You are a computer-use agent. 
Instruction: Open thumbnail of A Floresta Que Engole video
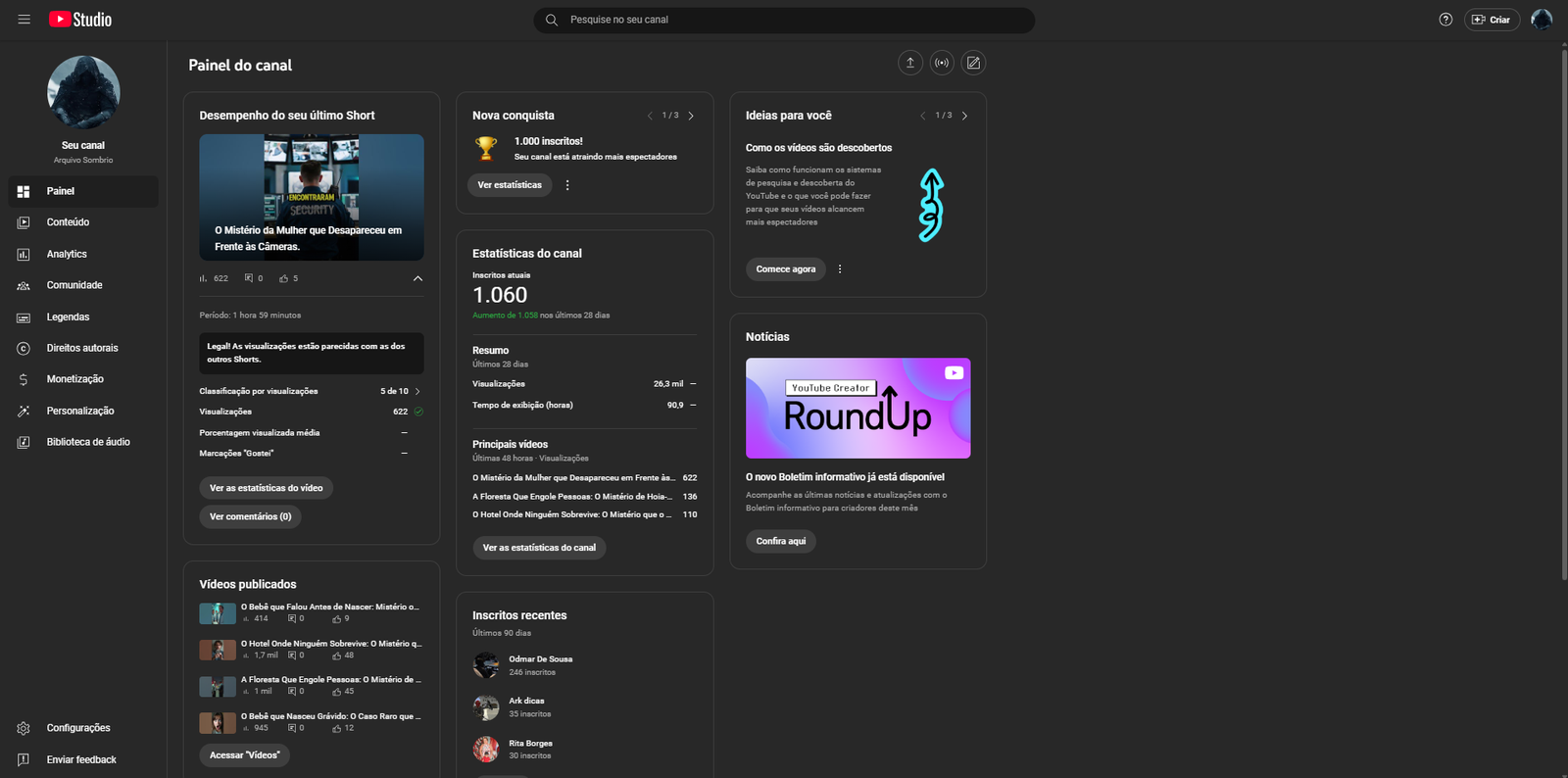tap(218, 686)
